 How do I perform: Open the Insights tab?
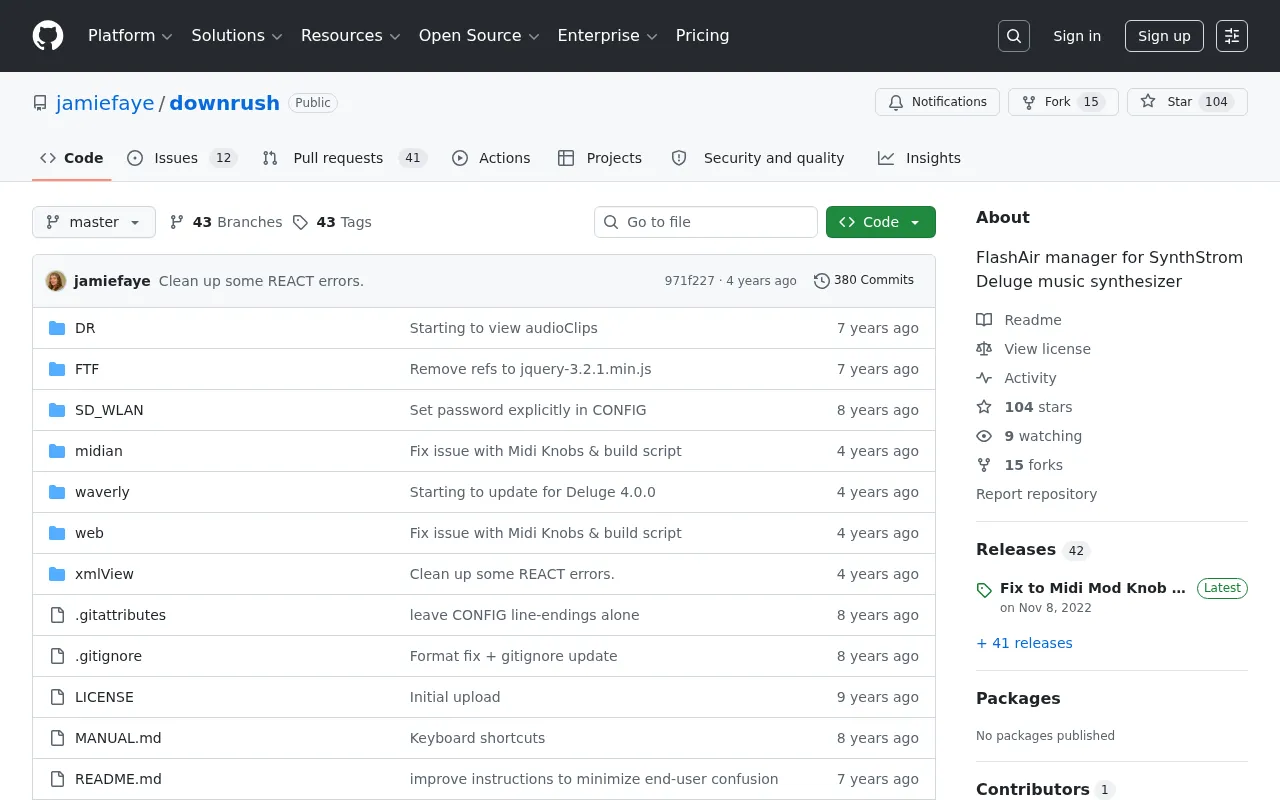pyautogui.click(x=919, y=158)
